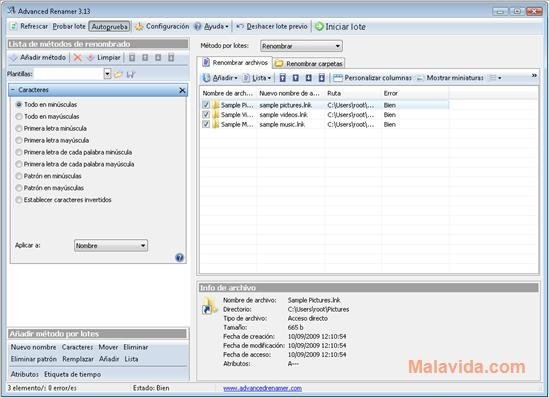Screen dimensions: 549x398
Task: Start the batch with Iniciar lote
Action: coord(340,27)
